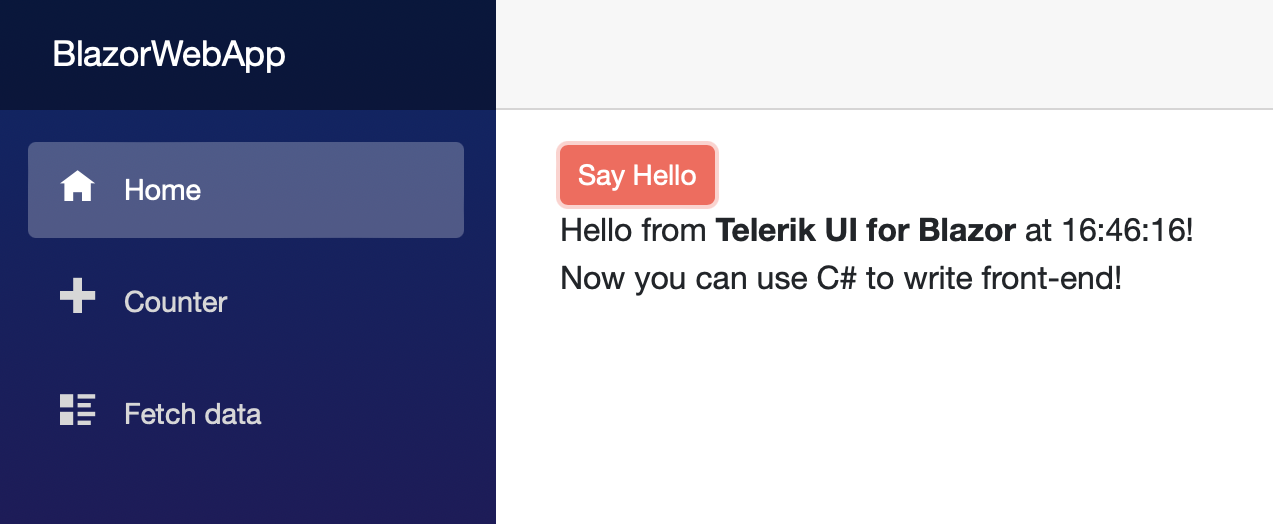The image size is (1273, 524).
Task: Click the Counter plus icon
Action: pos(77,299)
